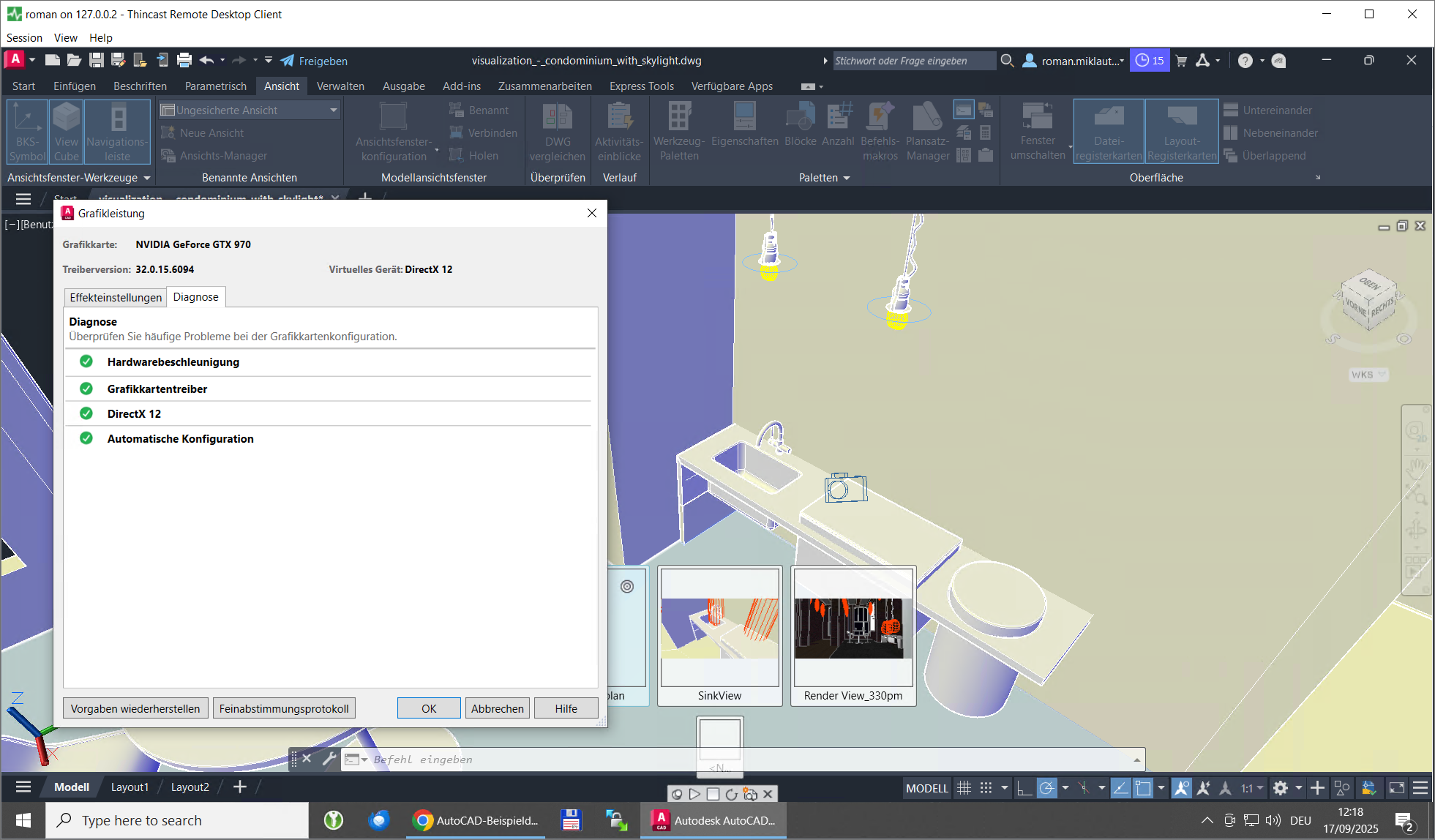Open the Autodesk shopping cart icon
This screenshot has width=1435, height=840.
click(x=1181, y=61)
